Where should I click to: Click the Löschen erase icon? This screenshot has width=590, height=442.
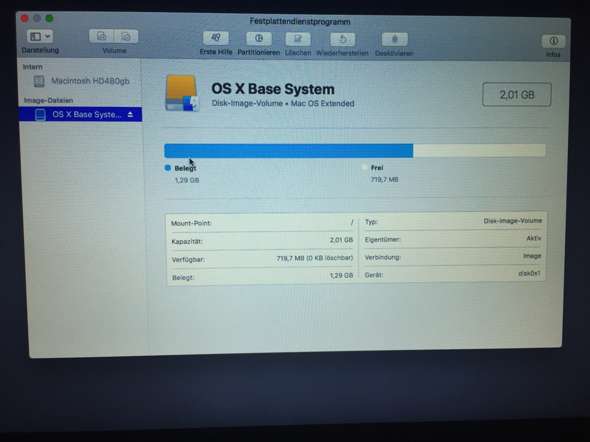pos(298,39)
